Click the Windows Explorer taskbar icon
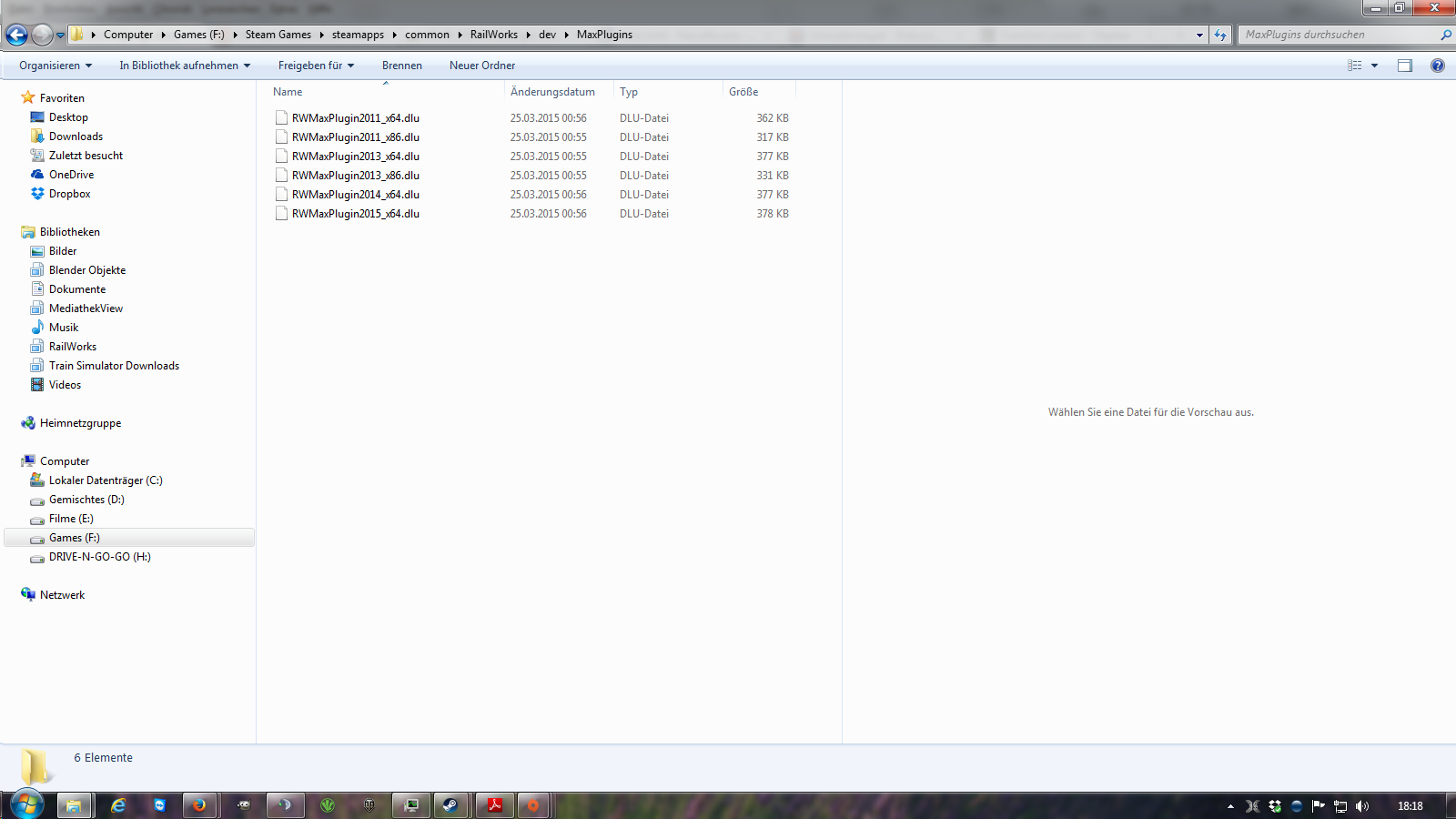Image resolution: width=1456 pixels, height=819 pixels. click(x=75, y=805)
